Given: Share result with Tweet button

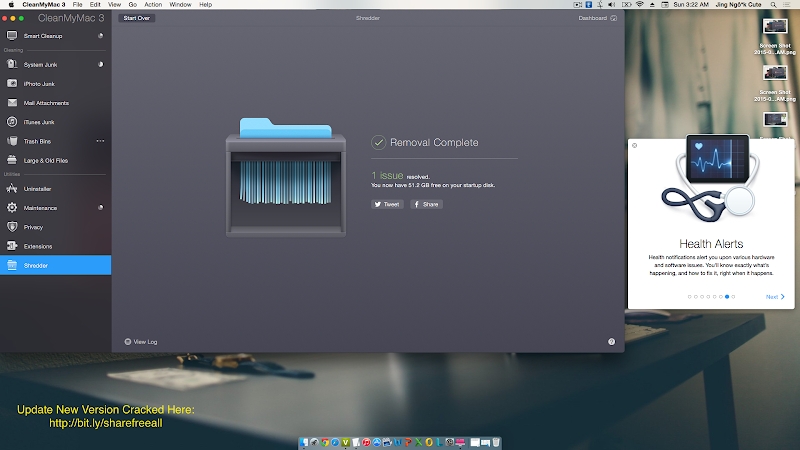Looking at the screenshot, I should (x=387, y=204).
